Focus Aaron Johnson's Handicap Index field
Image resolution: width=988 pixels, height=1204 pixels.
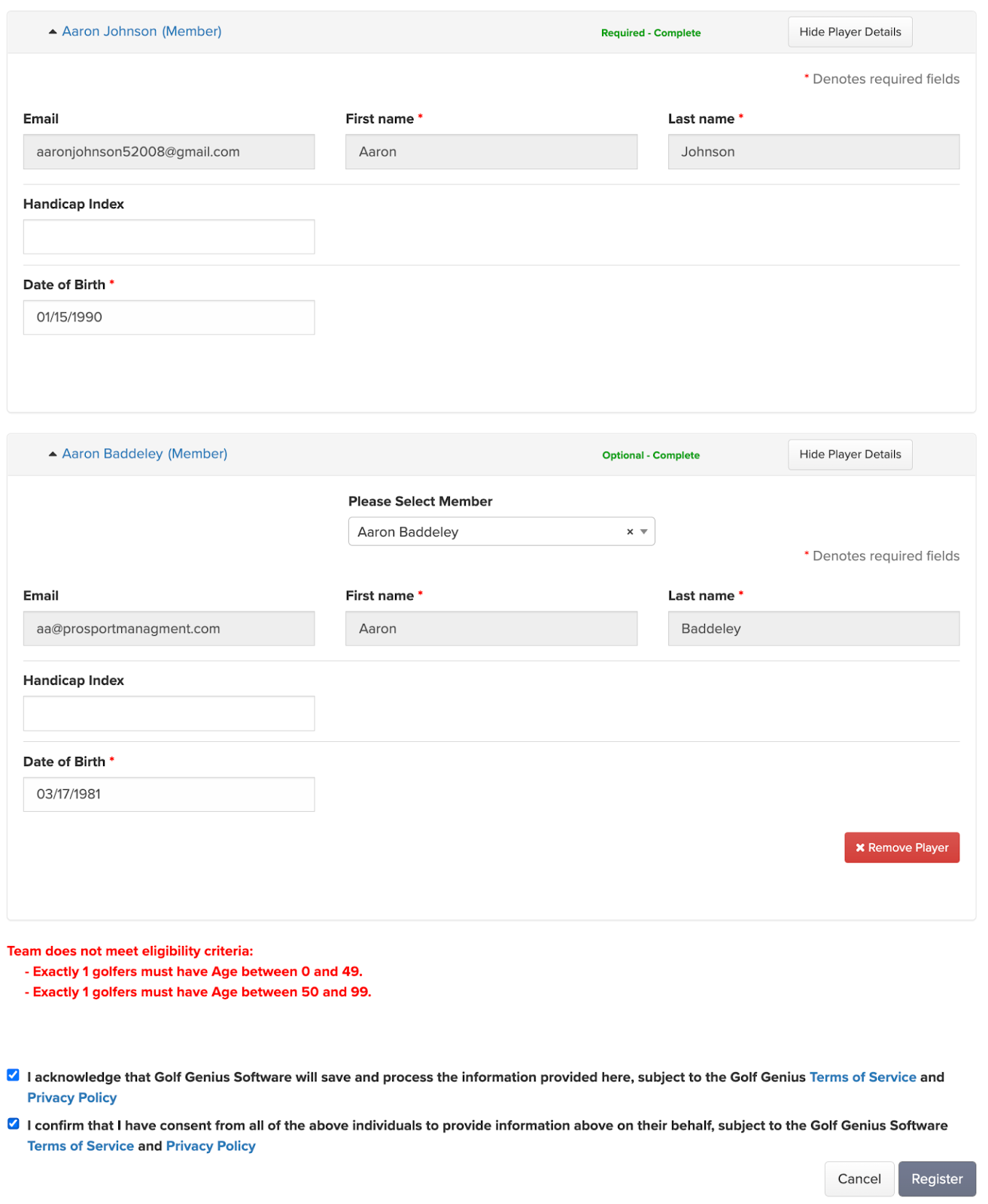coord(169,237)
